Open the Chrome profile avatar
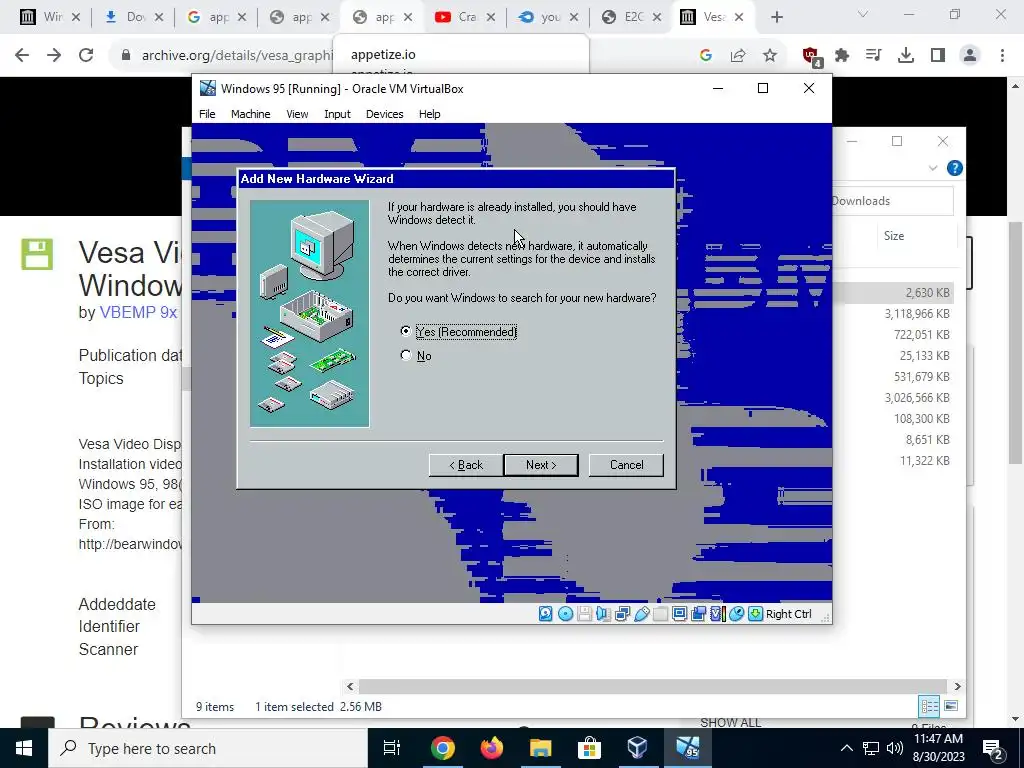This screenshot has height=768, width=1024. tap(970, 56)
